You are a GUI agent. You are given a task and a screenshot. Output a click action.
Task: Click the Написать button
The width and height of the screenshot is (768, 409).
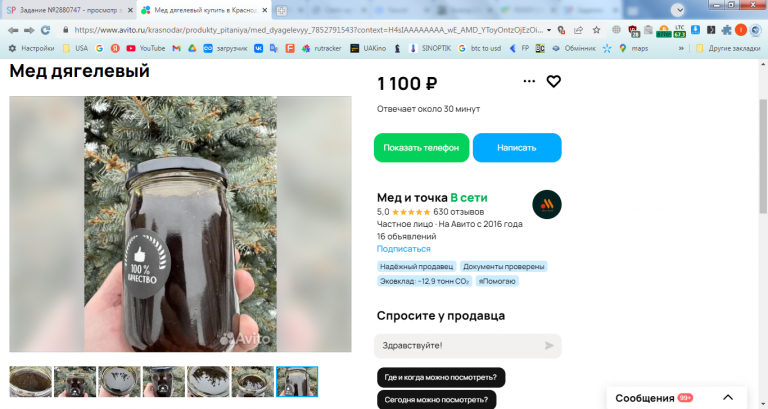pyautogui.click(x=517, y=147)
